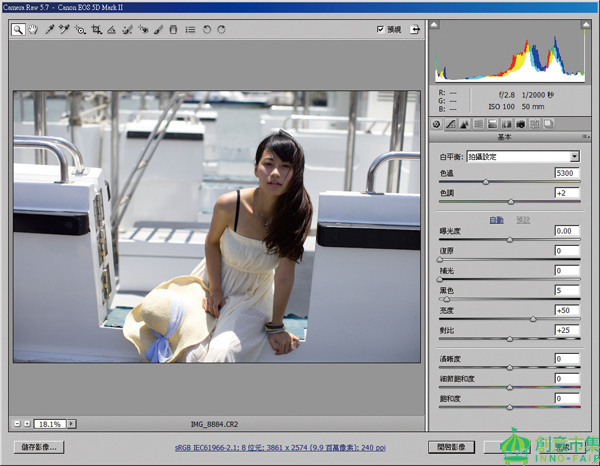Select the Red Eye Removal tool
The height and width of the screenshot is (466, 600).
[143, 29]
